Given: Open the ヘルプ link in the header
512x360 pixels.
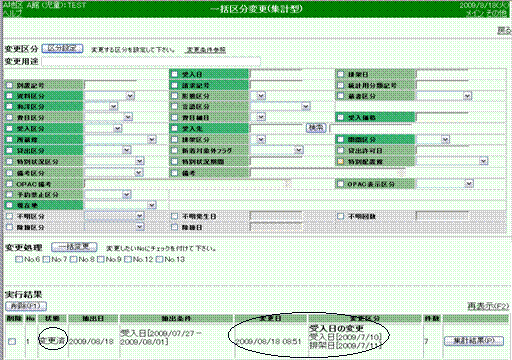Looking at the screenshot, I should pos(12,13).
